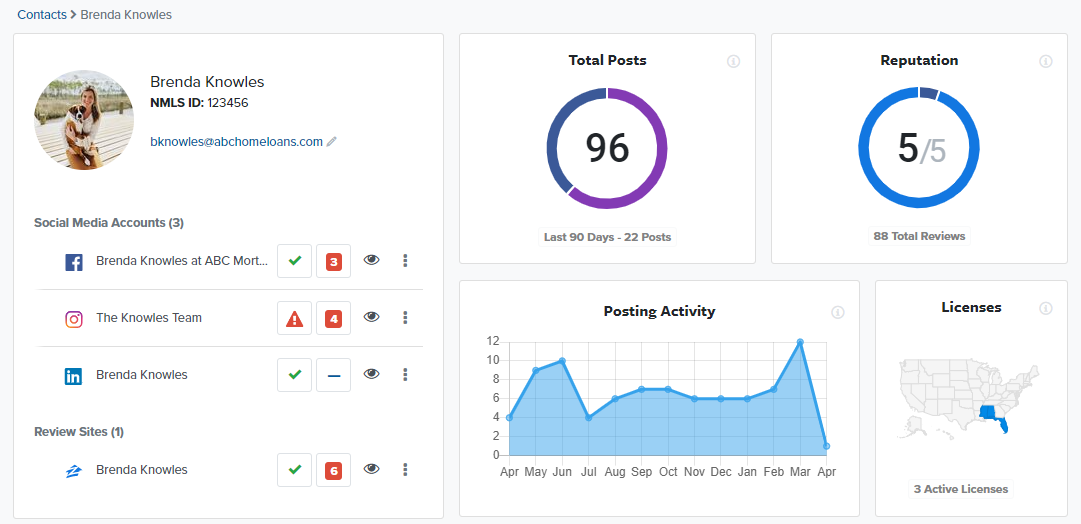Toggle visibility eye for LinkedIn account

pyautogui.click(x=372, y=375)
